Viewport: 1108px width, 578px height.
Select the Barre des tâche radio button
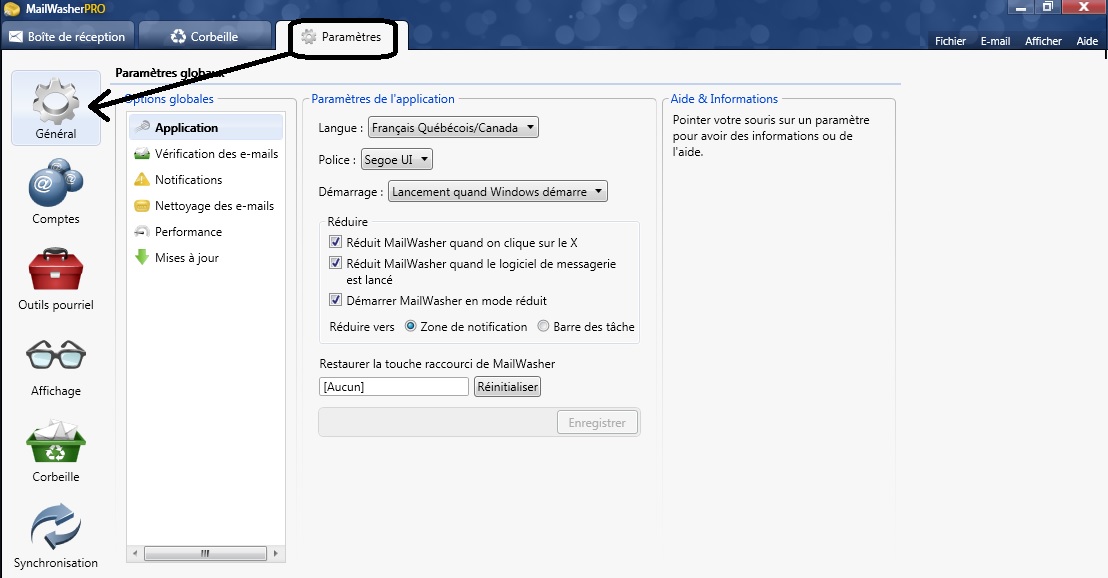[x=543, y=326]
